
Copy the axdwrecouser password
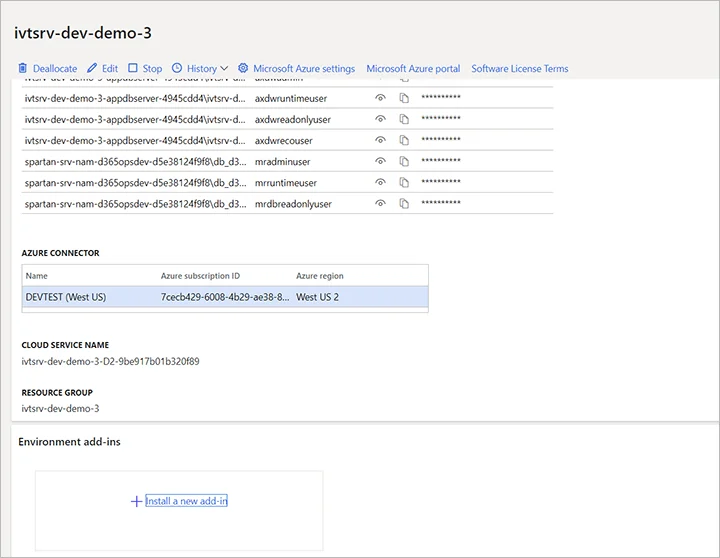pyautogui.click(x=404, y=140)
